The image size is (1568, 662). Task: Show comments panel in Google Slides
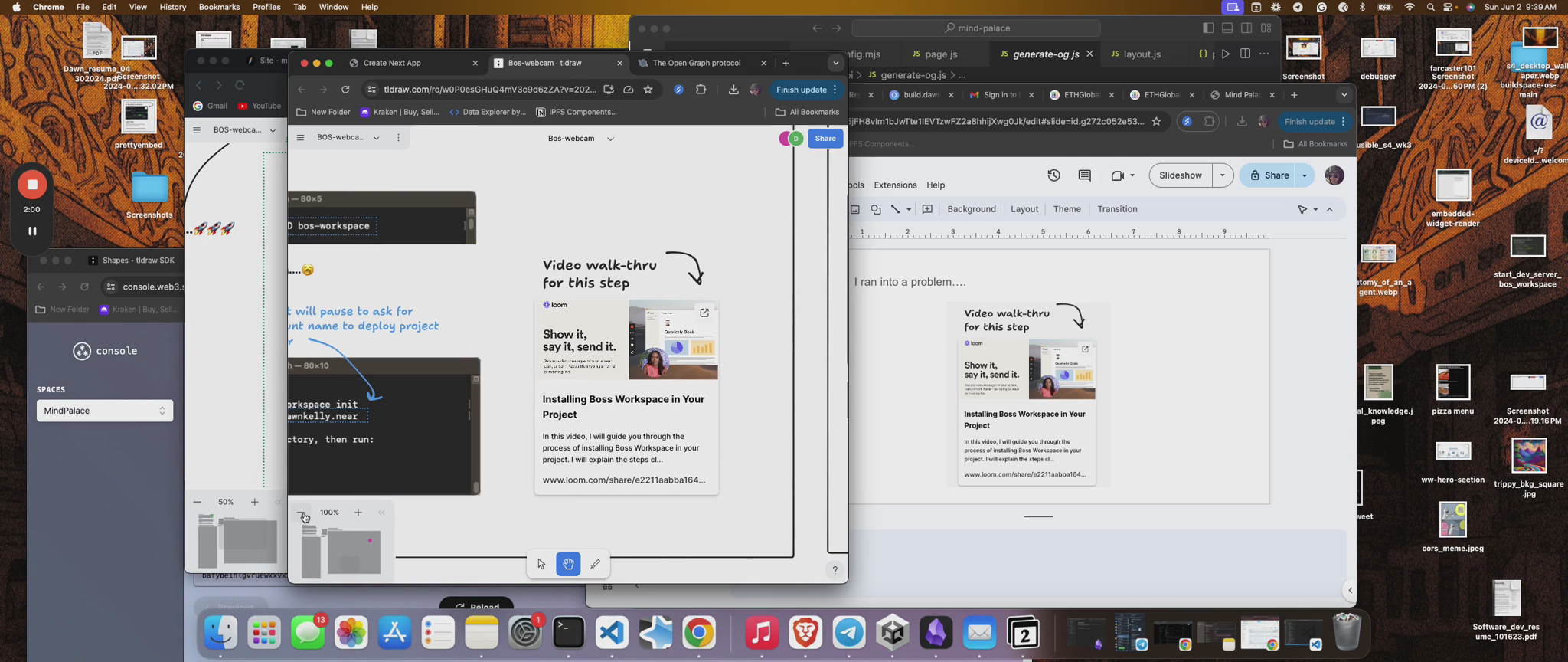tap(1085, 175)
